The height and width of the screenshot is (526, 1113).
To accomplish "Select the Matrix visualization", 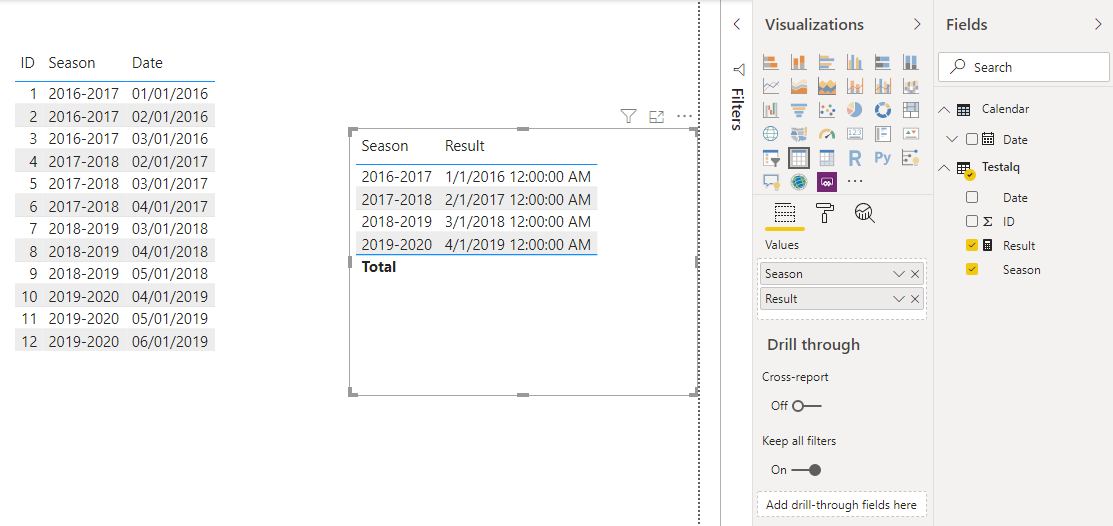I will point(826,158).
